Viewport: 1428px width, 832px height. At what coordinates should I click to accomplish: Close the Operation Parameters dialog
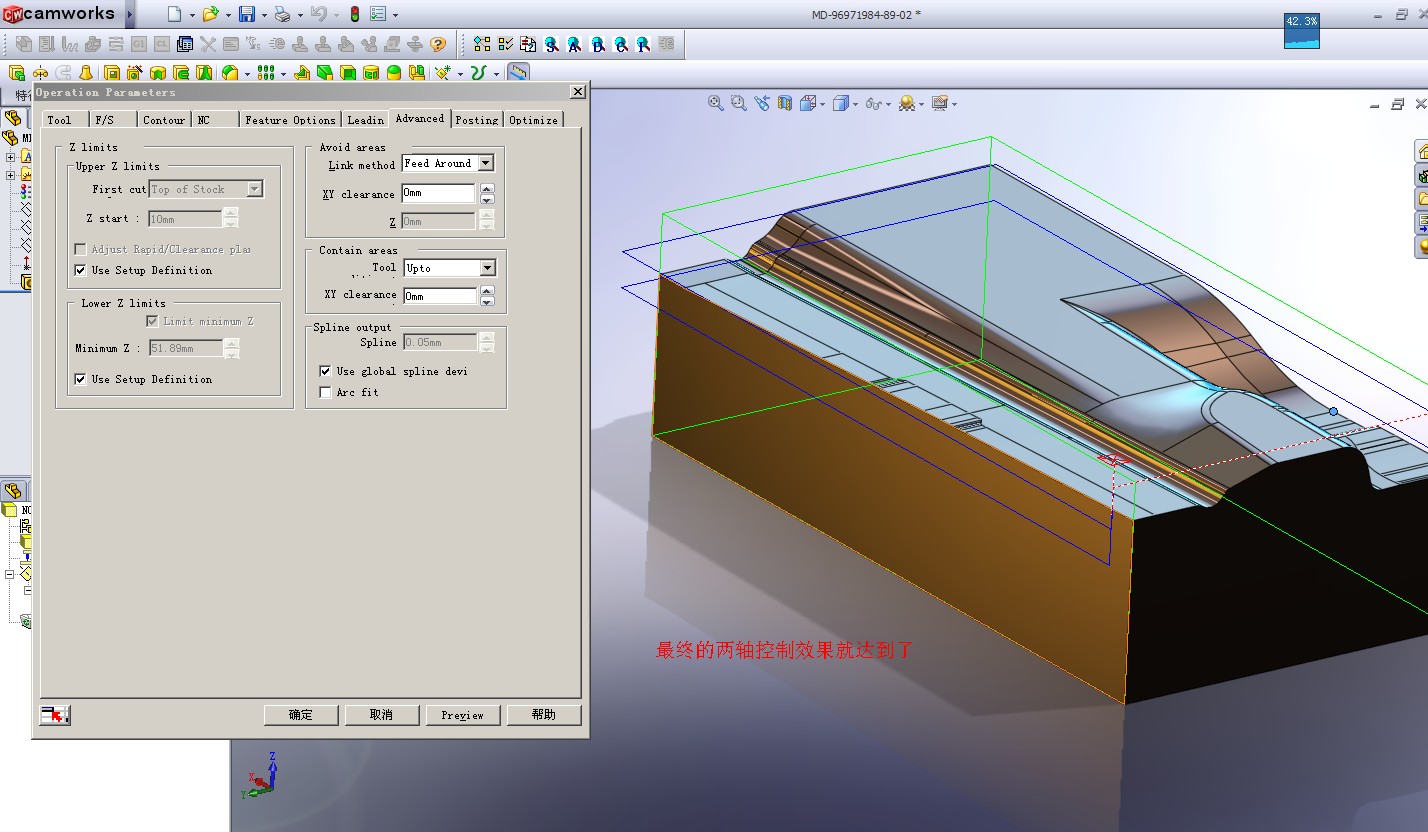click(577, 92)
